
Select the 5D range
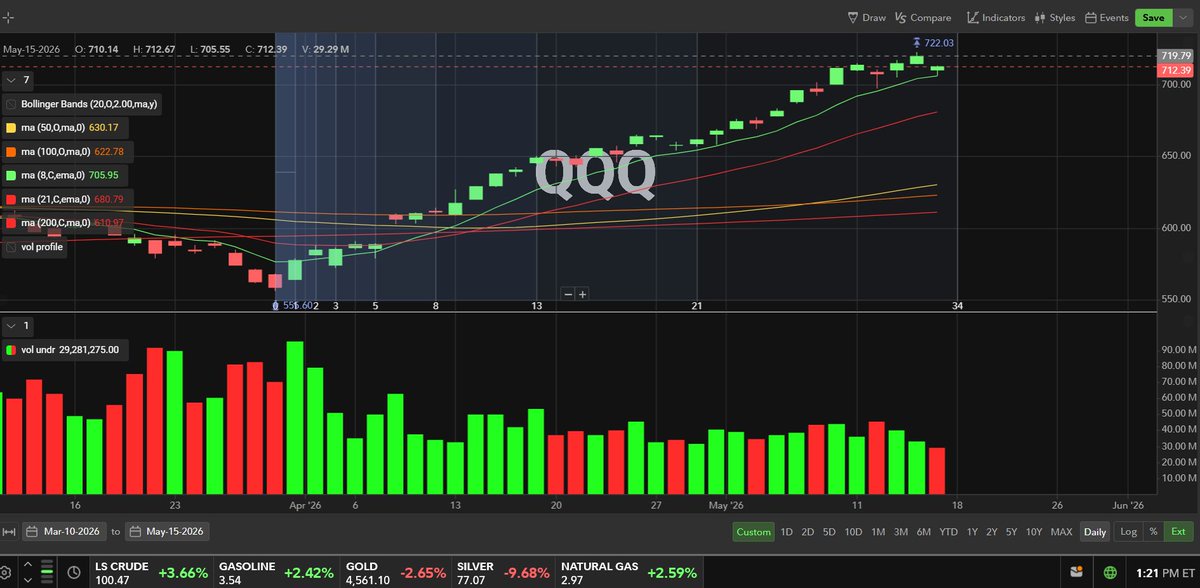tap(829, 532)
